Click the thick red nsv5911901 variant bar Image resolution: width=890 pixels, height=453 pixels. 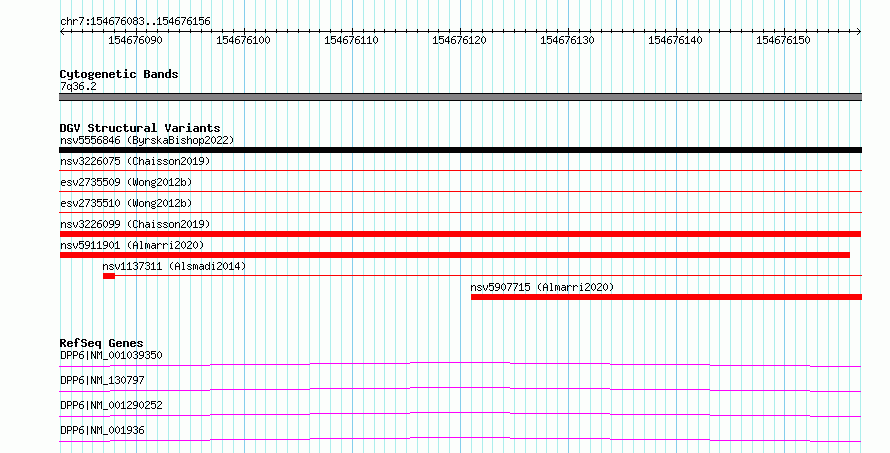coord(455,255)
